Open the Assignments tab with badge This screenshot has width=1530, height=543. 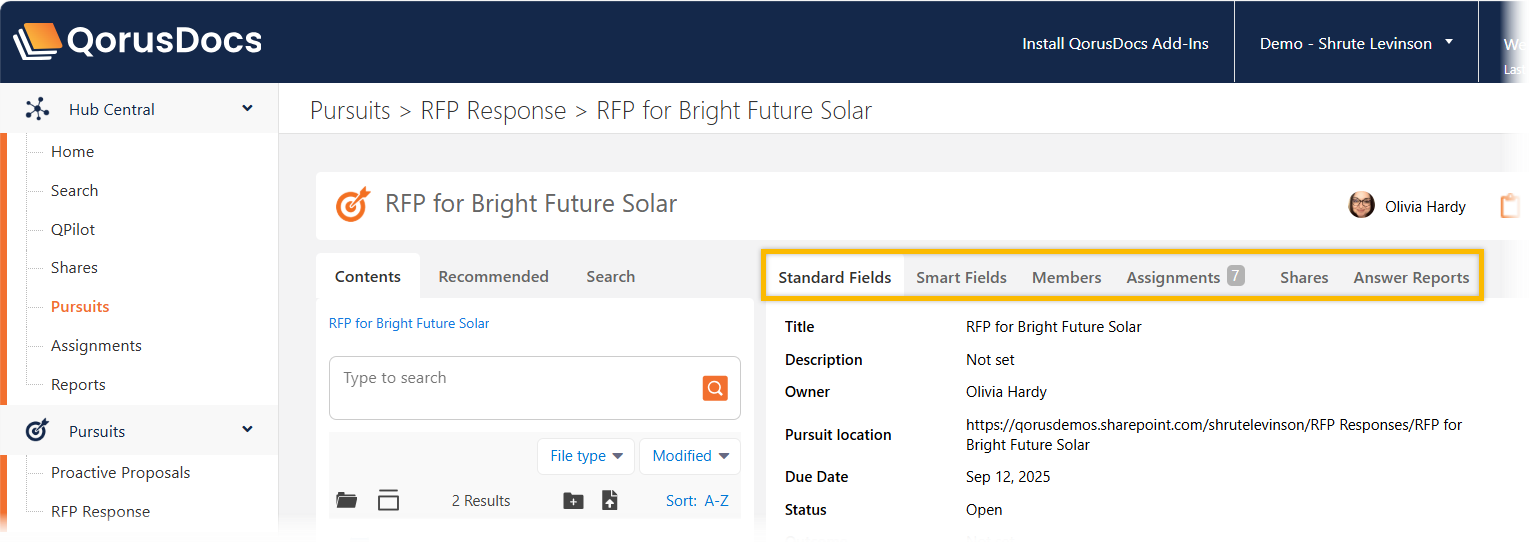(1185, 277)
